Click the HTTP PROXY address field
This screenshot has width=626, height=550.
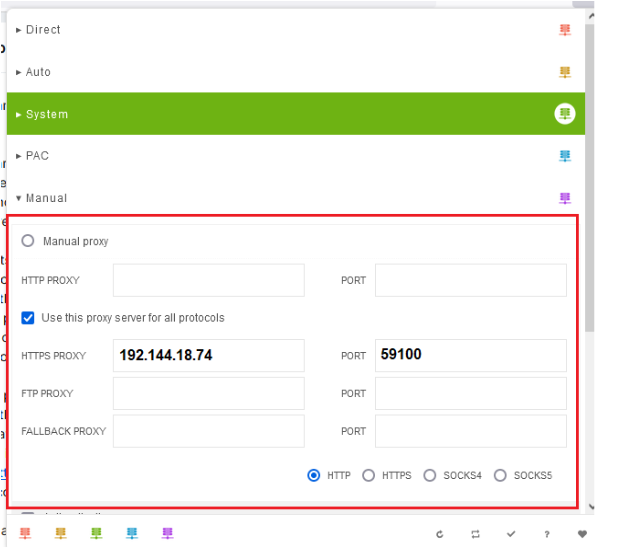(x=209, y=280)
